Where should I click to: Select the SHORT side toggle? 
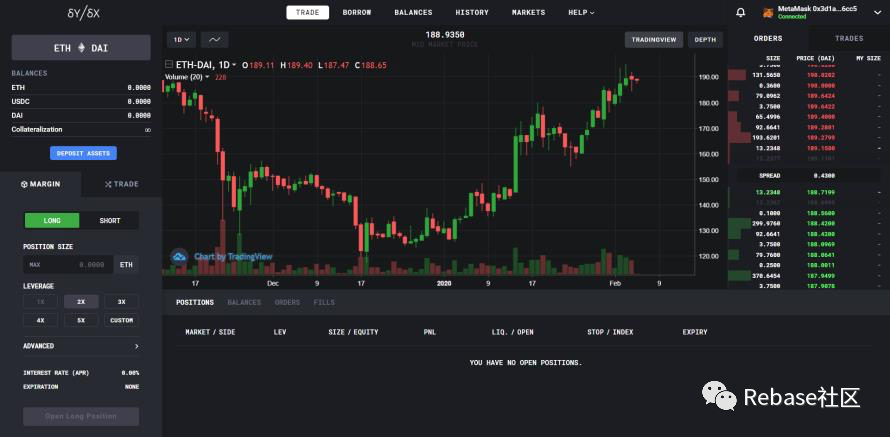[110, 221]
